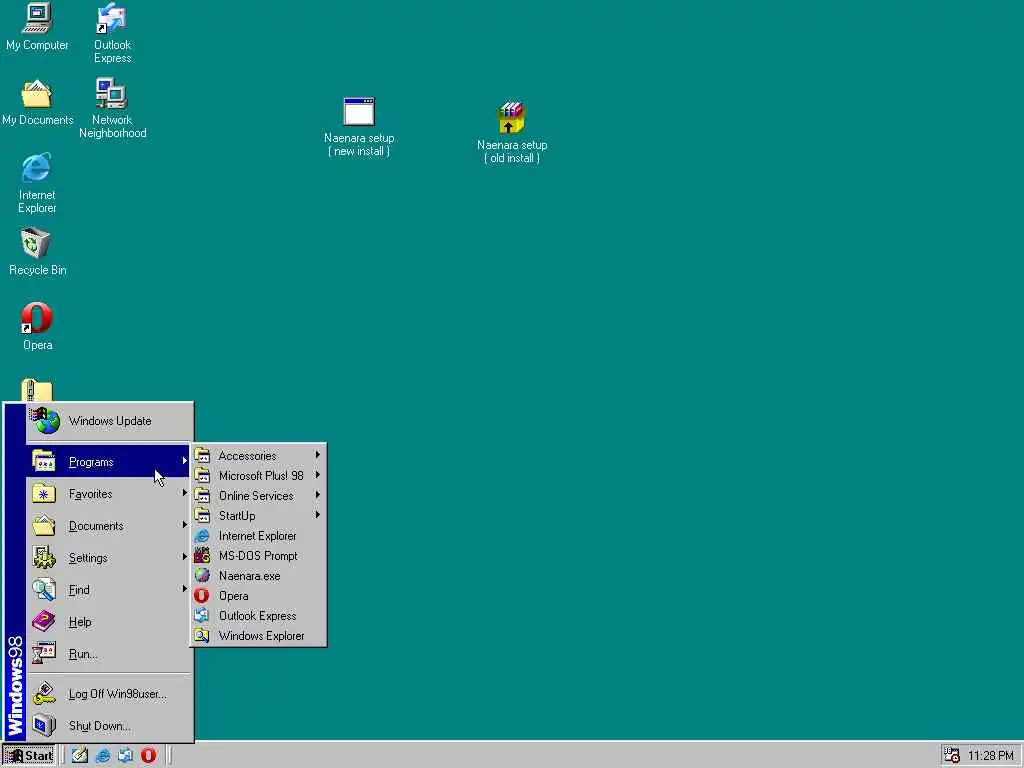Launch Internet Explorer from Programs menu
The width and height of the screenshot is (1024, 768).
[258, 536]
